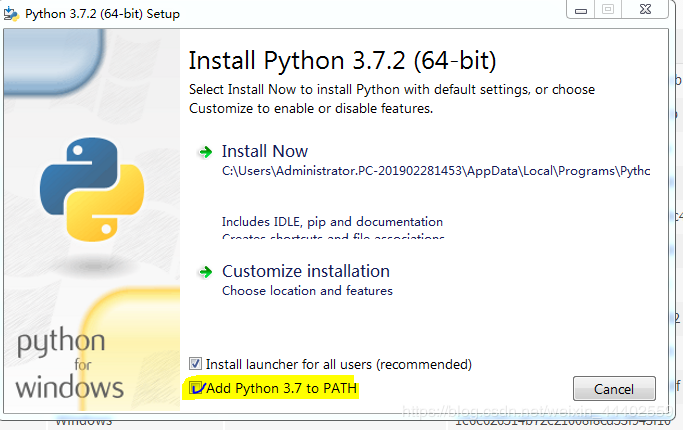Enable the Add Python 3.7 to PATH checkbox
683x430 pixels.
coord(197,388)
